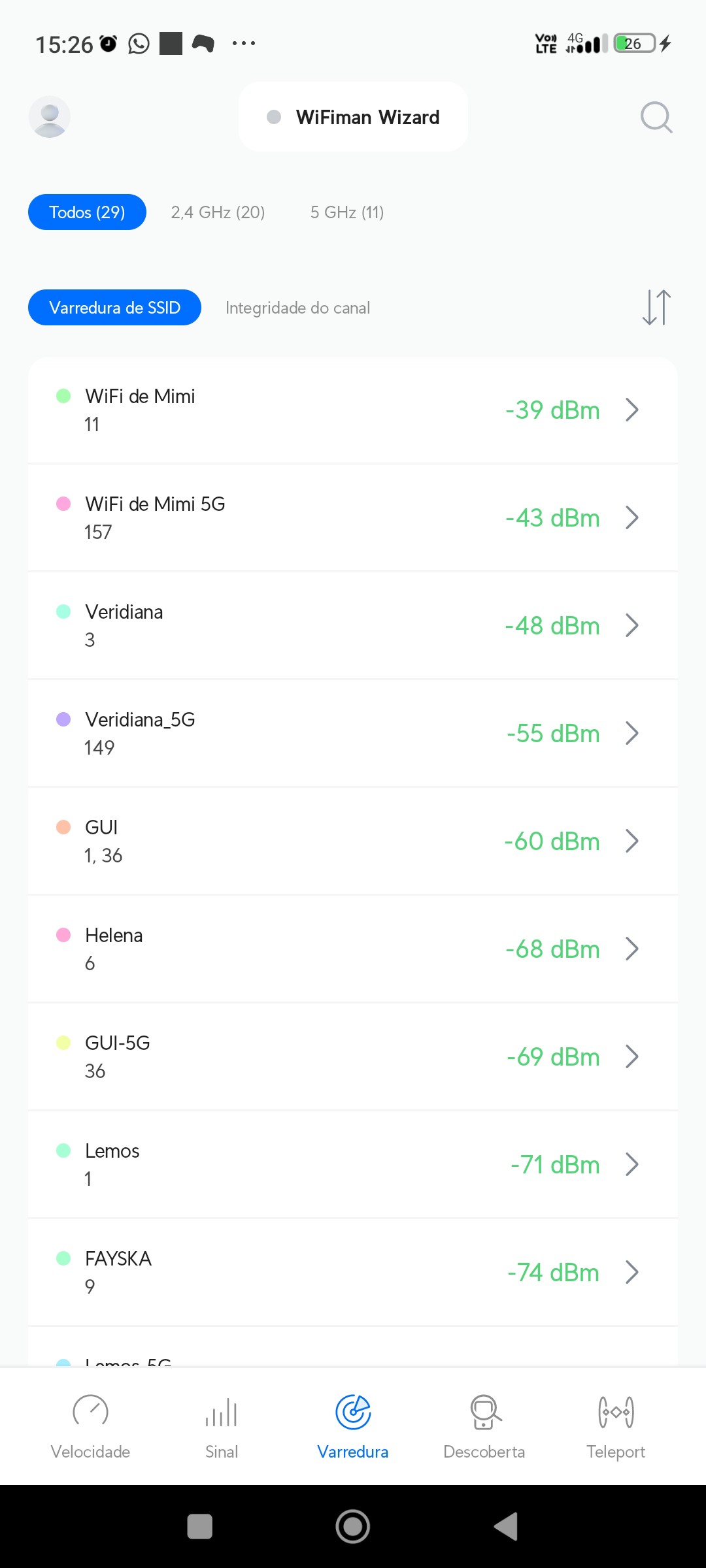Switch to Varredura de SSID tab
This screenshot has width=706, height=1568.
pyautogui.click(x=114, y=308)
